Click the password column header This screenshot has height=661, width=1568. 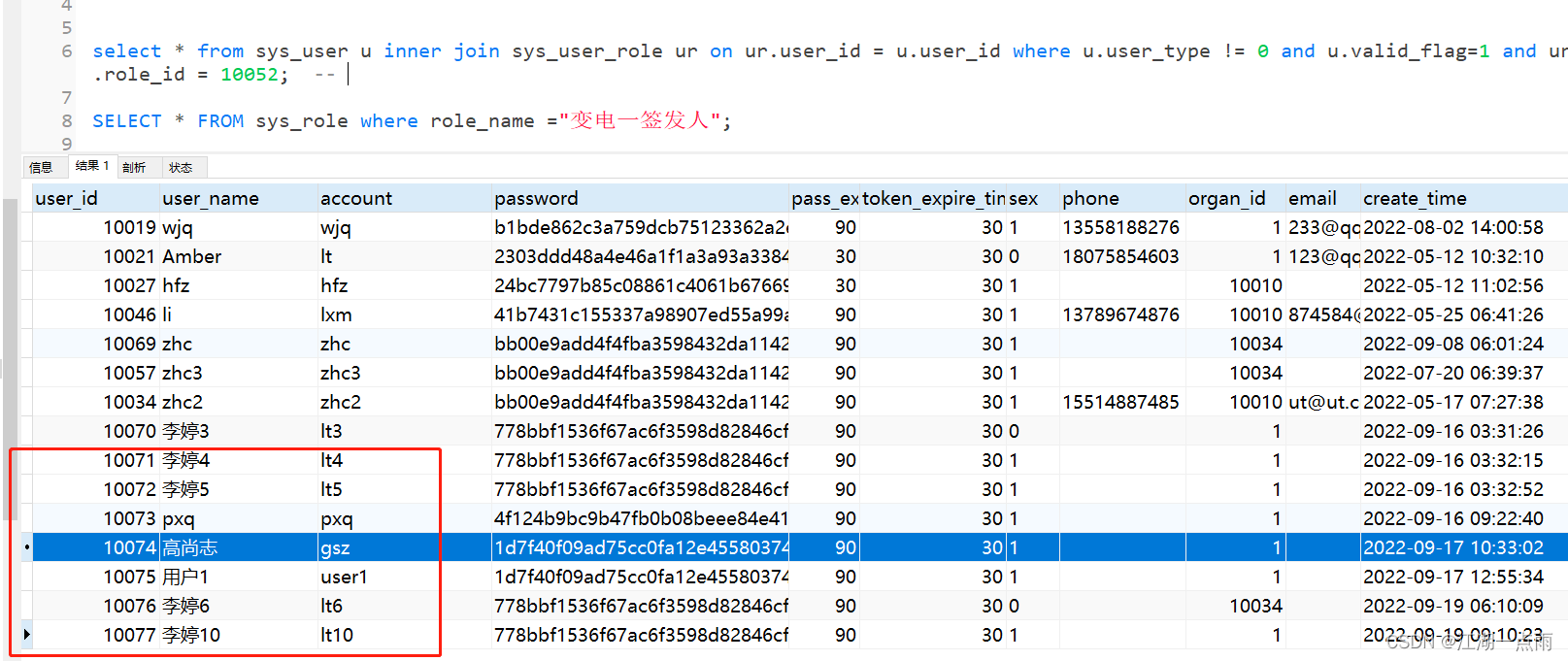pyautogui.click(x=640, y=198)
